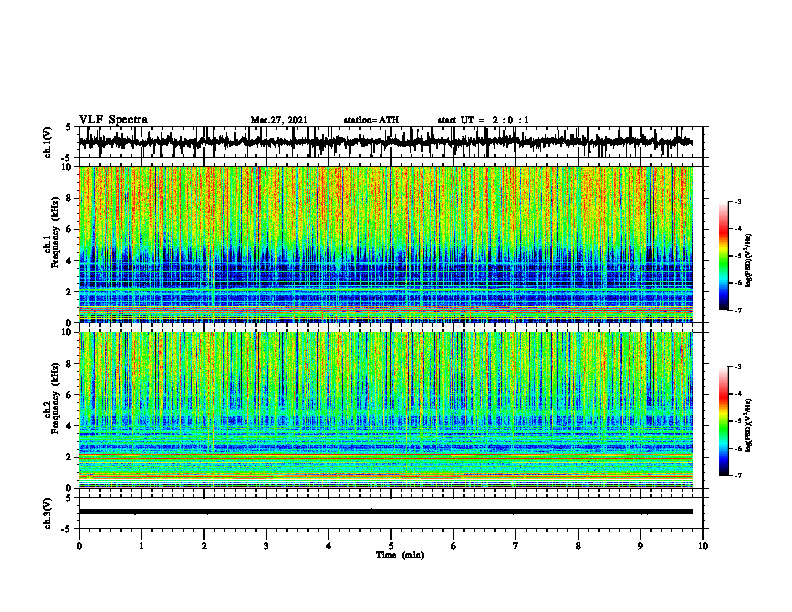Click the ch.1 spectrogram plot
The image size is (792, 612).
pyautogui.click(x=385, y=244)
